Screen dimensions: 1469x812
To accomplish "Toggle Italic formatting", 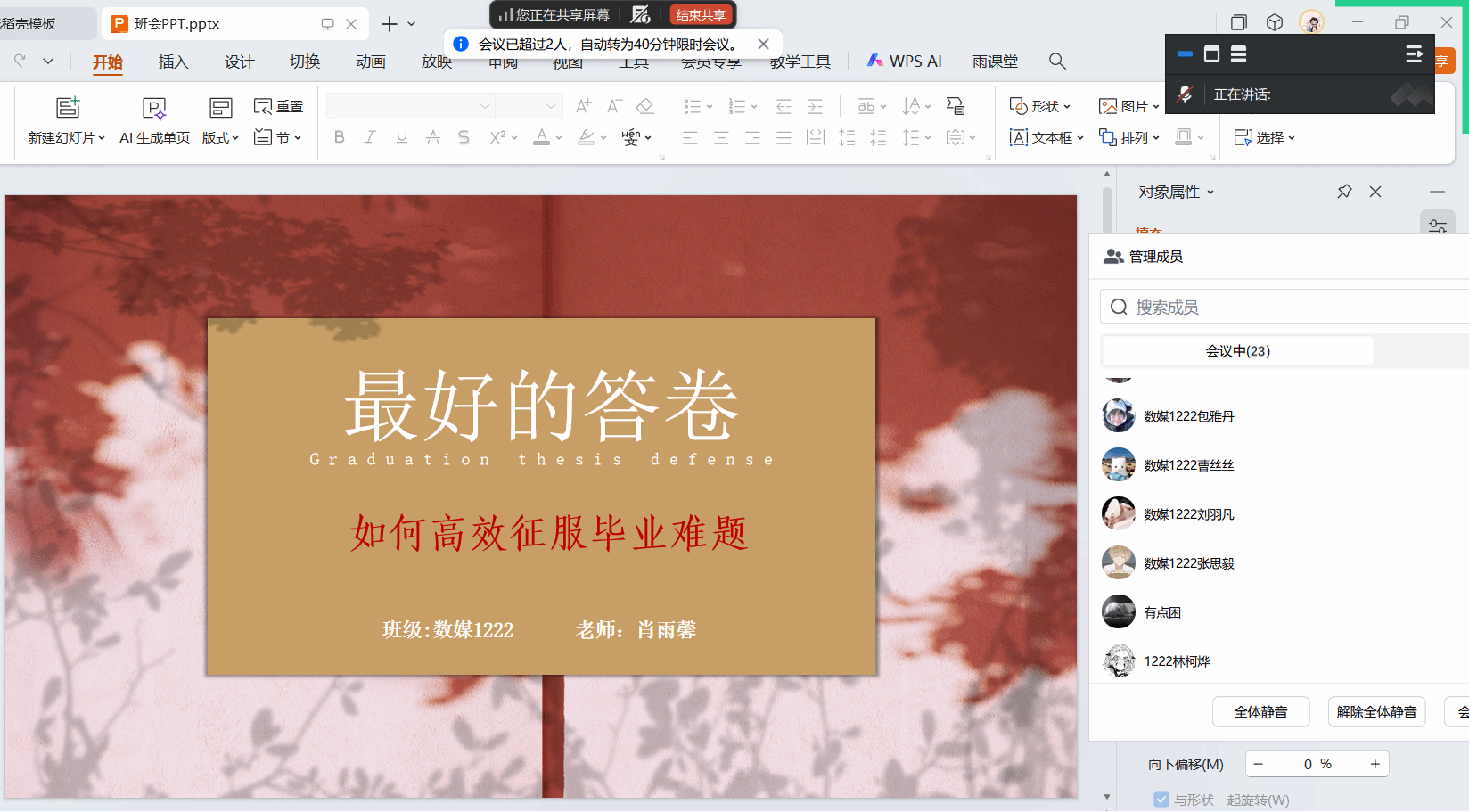I will (370, 137).
